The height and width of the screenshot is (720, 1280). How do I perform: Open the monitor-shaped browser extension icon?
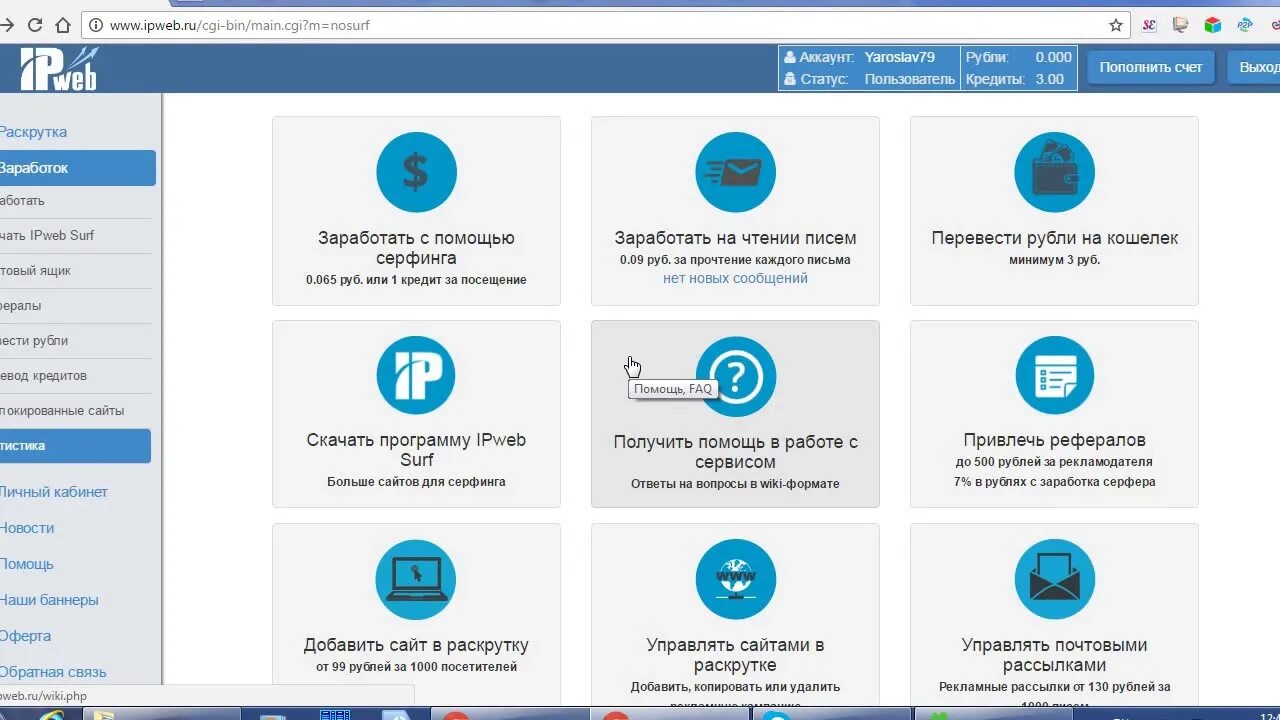tap(1181, 25)
